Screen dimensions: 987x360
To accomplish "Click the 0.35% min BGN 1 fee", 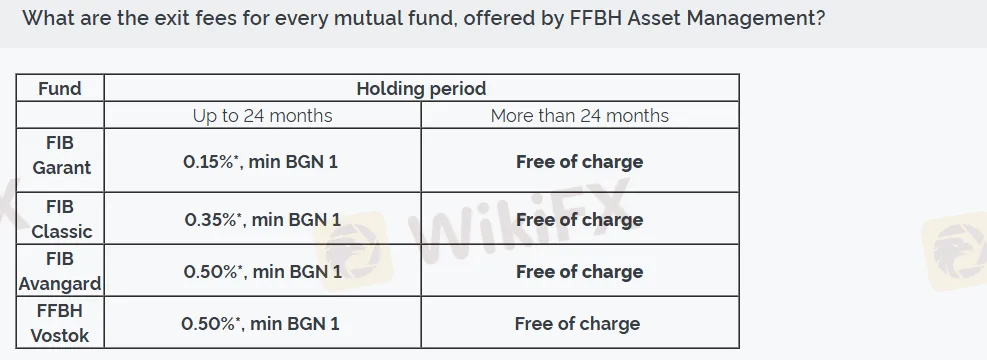I will tap(262, 220).
